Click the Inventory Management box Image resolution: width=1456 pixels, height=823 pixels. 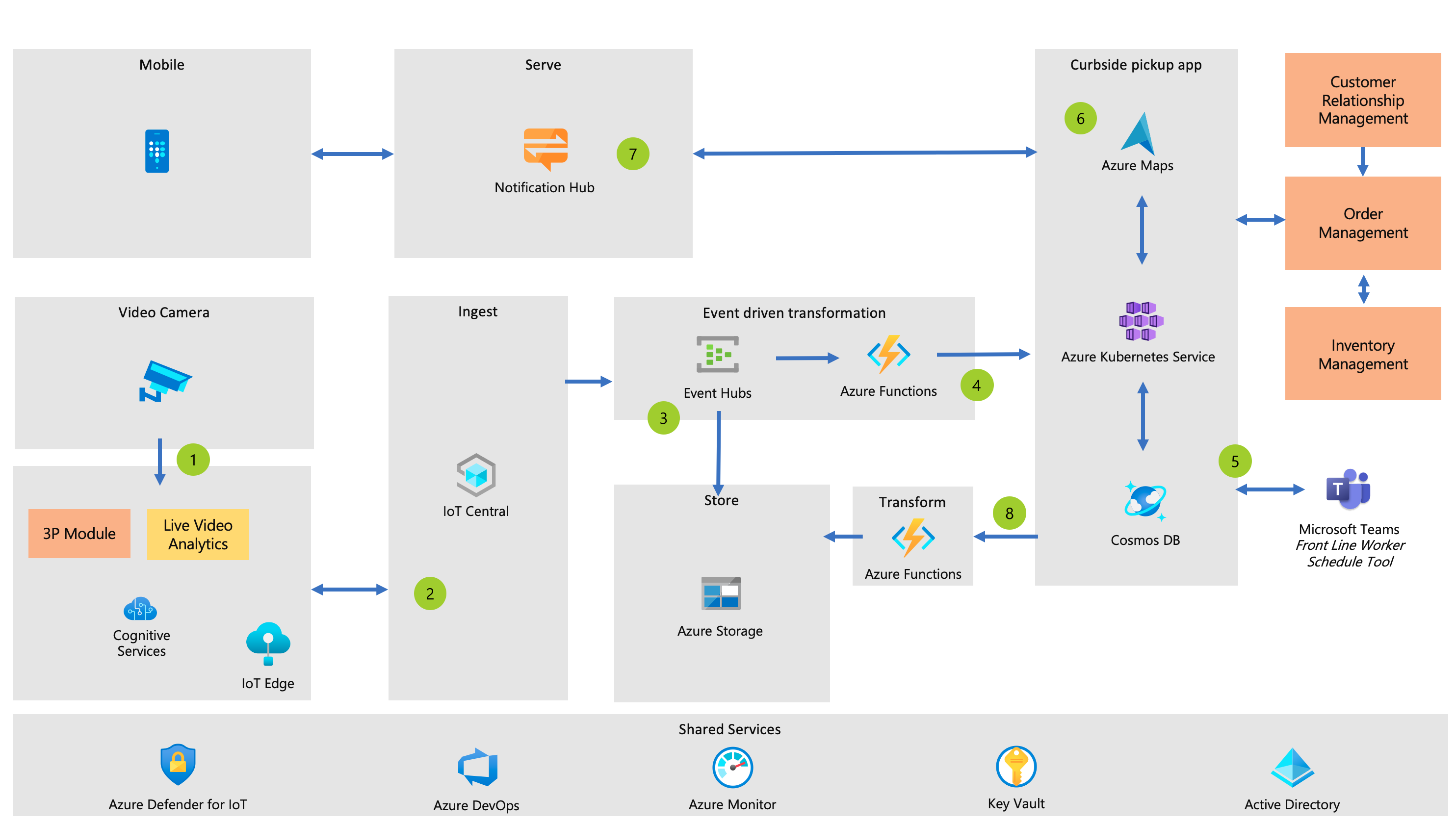[x=1363, y=354]
